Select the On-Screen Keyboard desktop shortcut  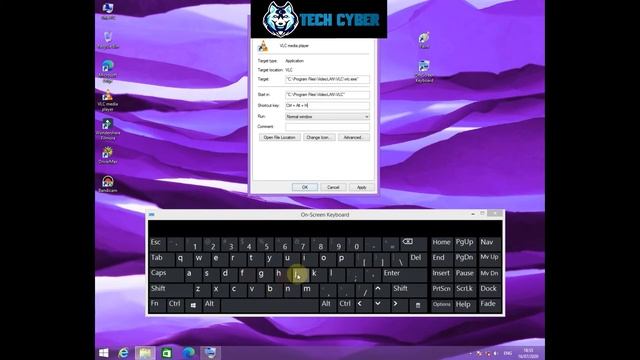pos(424,71)
